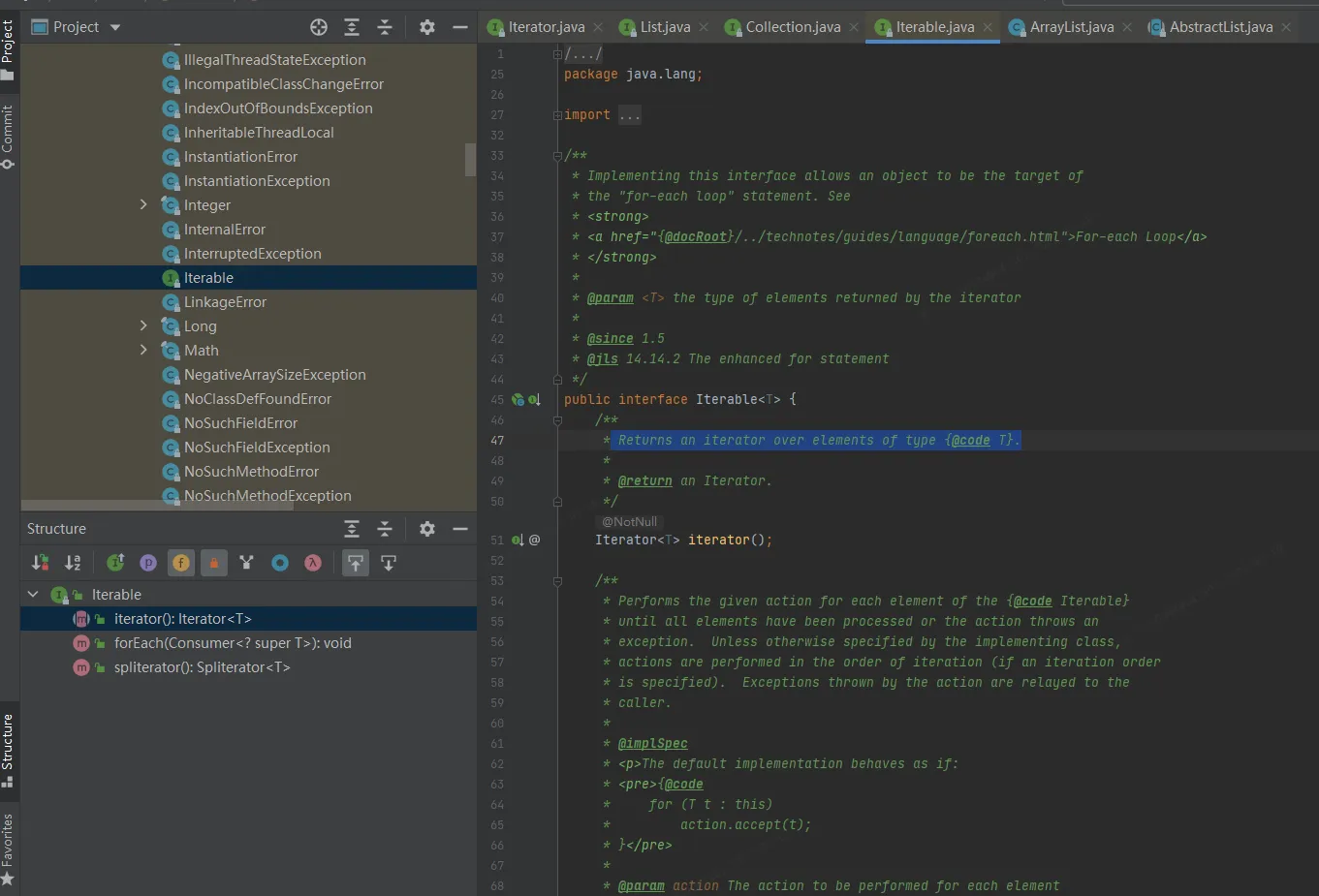Close the Collection.java tab
Image resolution: width=1319 pixels, height=896 pixels.
point(854,27)
